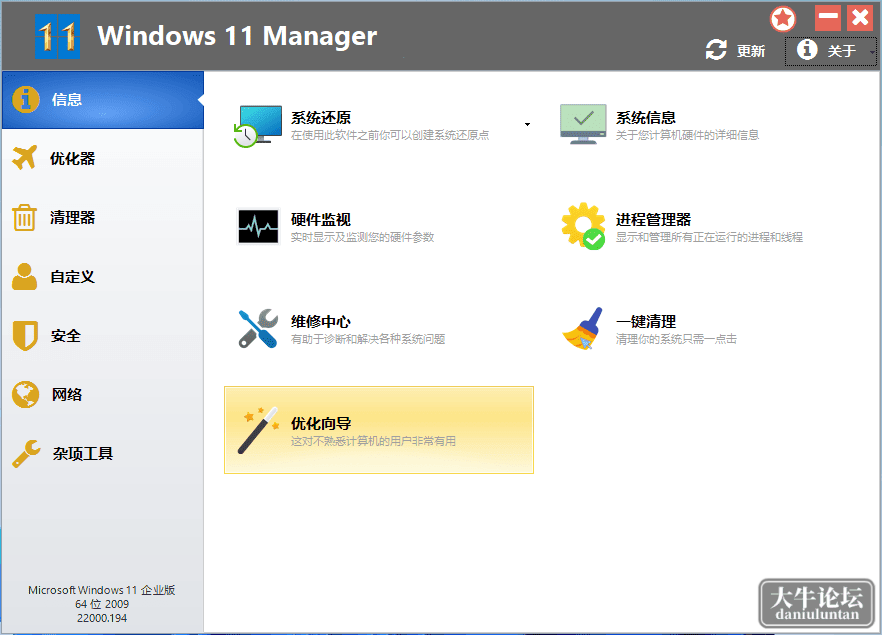Go to the 自定义 section
The image size is (882, 635).
[x=103, y=277]
